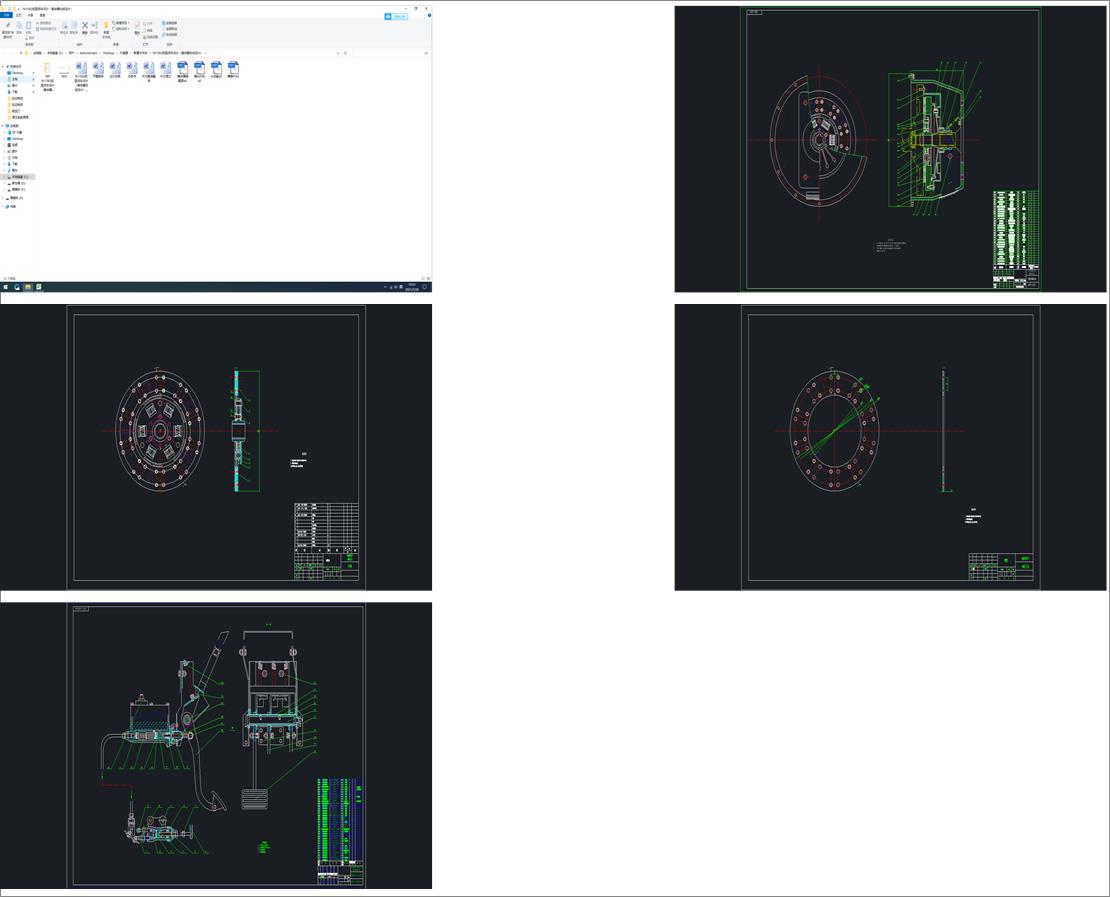Select Desktop under Quick access

pos(18,72)
